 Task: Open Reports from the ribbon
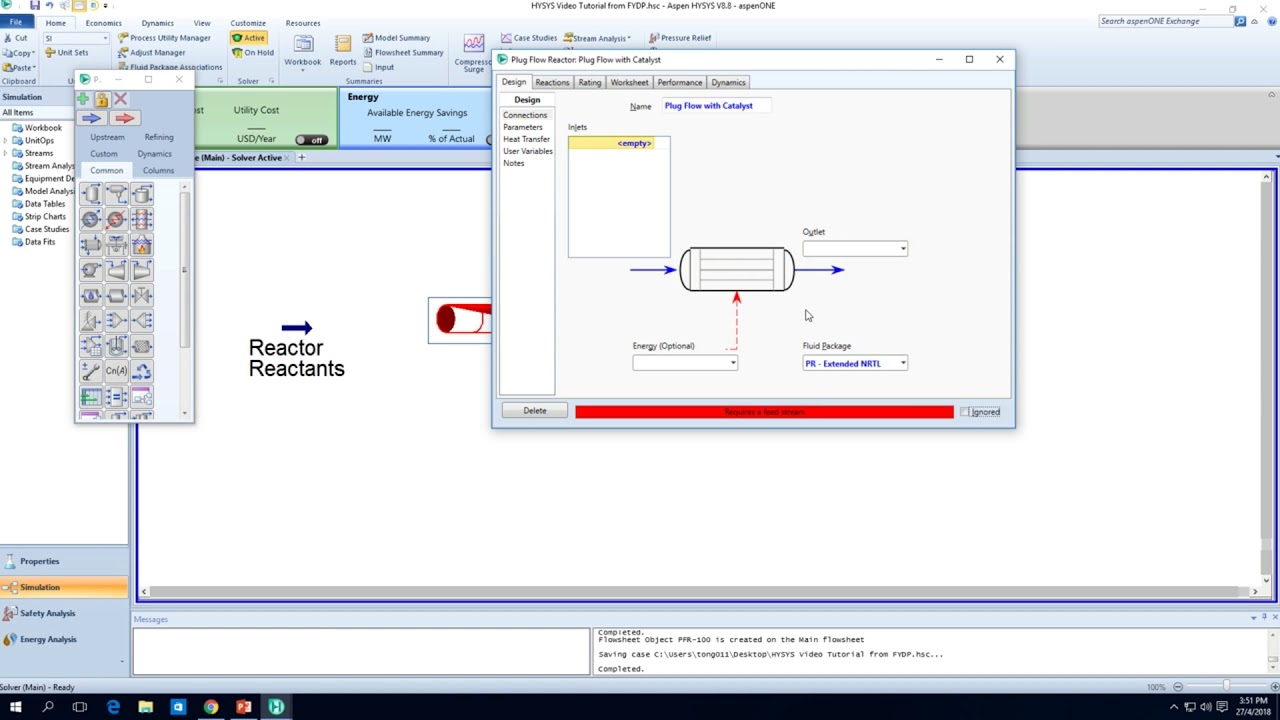343,50
